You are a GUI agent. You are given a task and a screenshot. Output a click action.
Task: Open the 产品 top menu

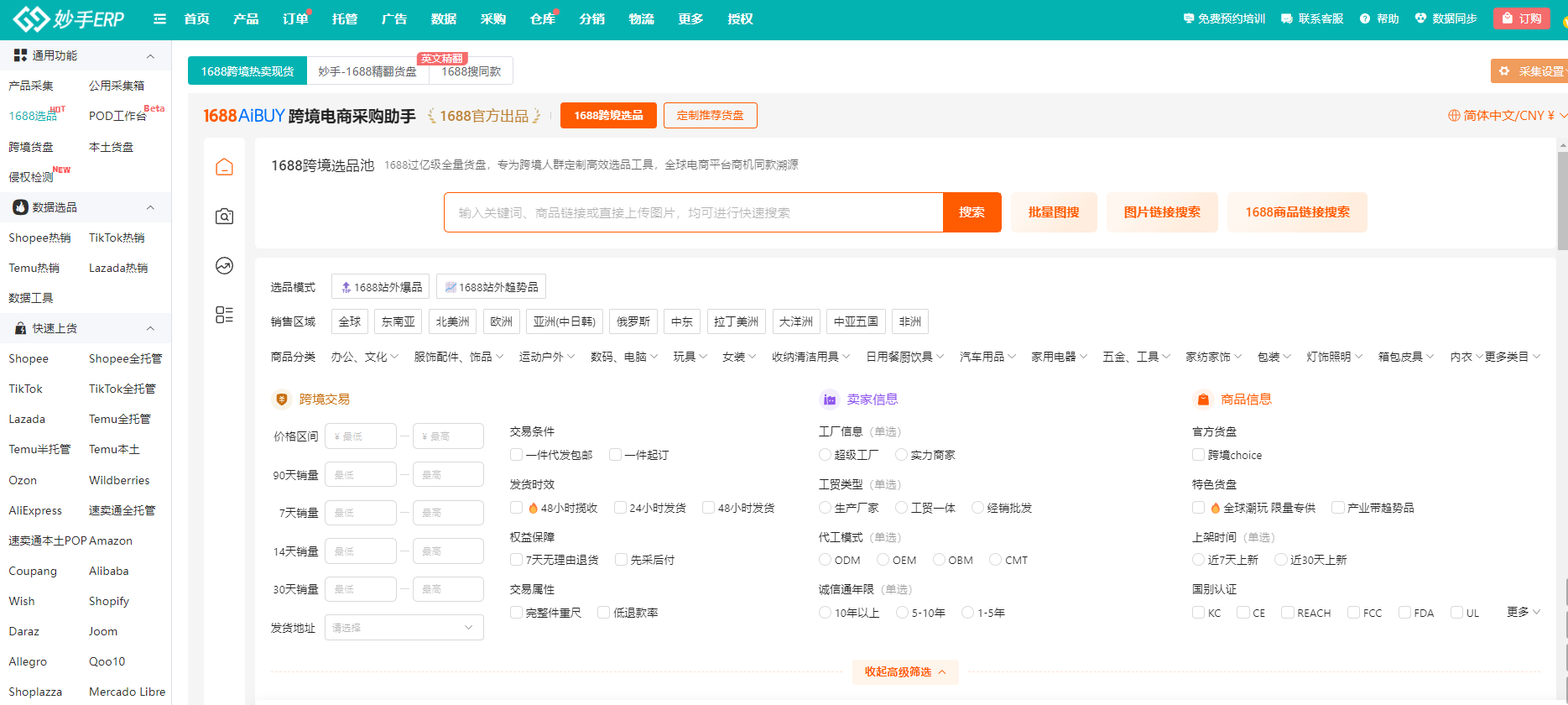tap(246, 18)
